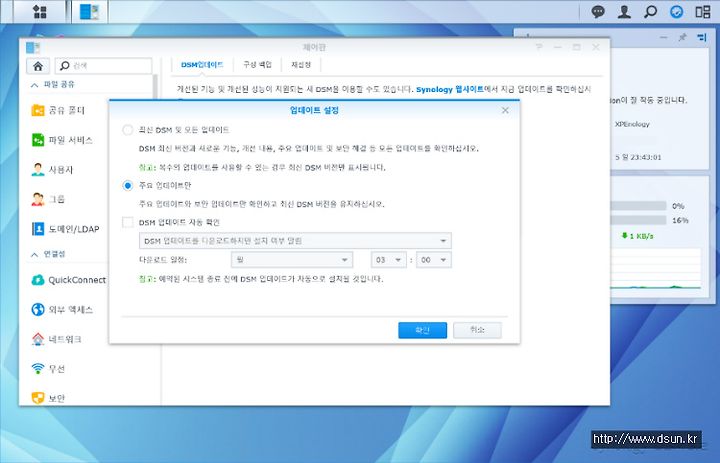Open 외부 액세스 in sidebar
The width and height of the screenshot is (720, 463).
pyautogui.click(x=62, y=310)
